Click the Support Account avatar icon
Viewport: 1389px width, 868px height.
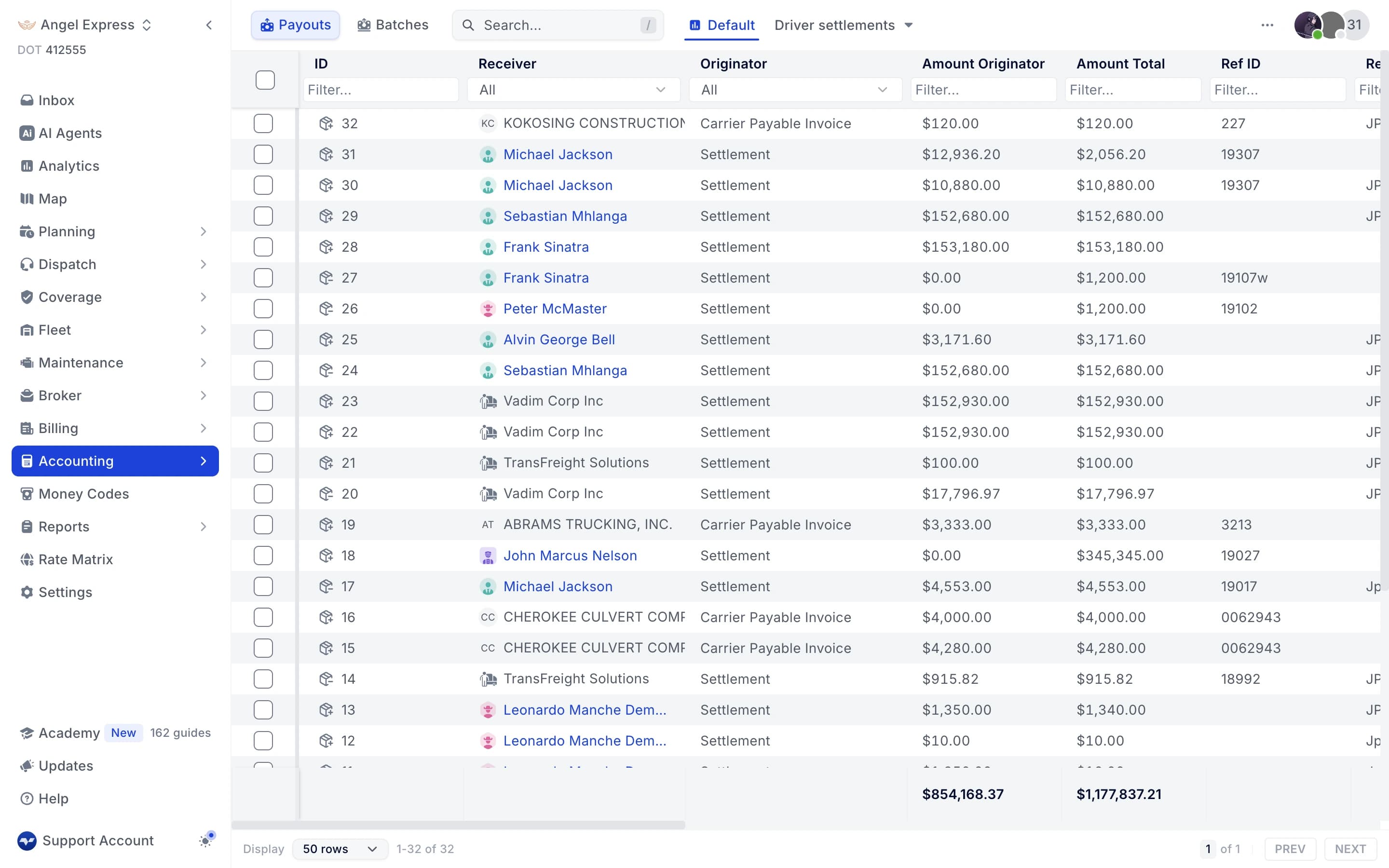pyautogui.click(x=27, y=841)
